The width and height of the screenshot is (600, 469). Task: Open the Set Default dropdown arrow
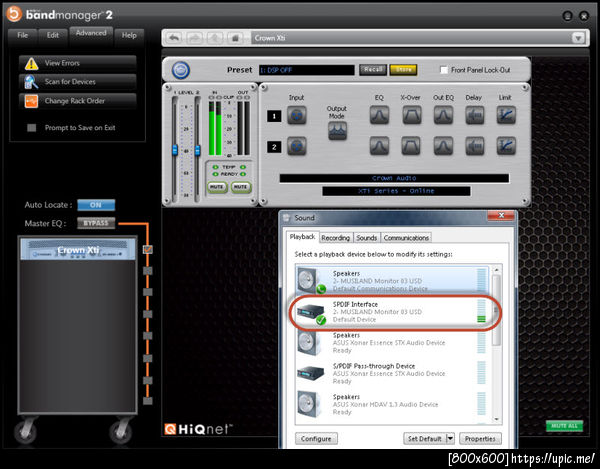pos(450,438)
